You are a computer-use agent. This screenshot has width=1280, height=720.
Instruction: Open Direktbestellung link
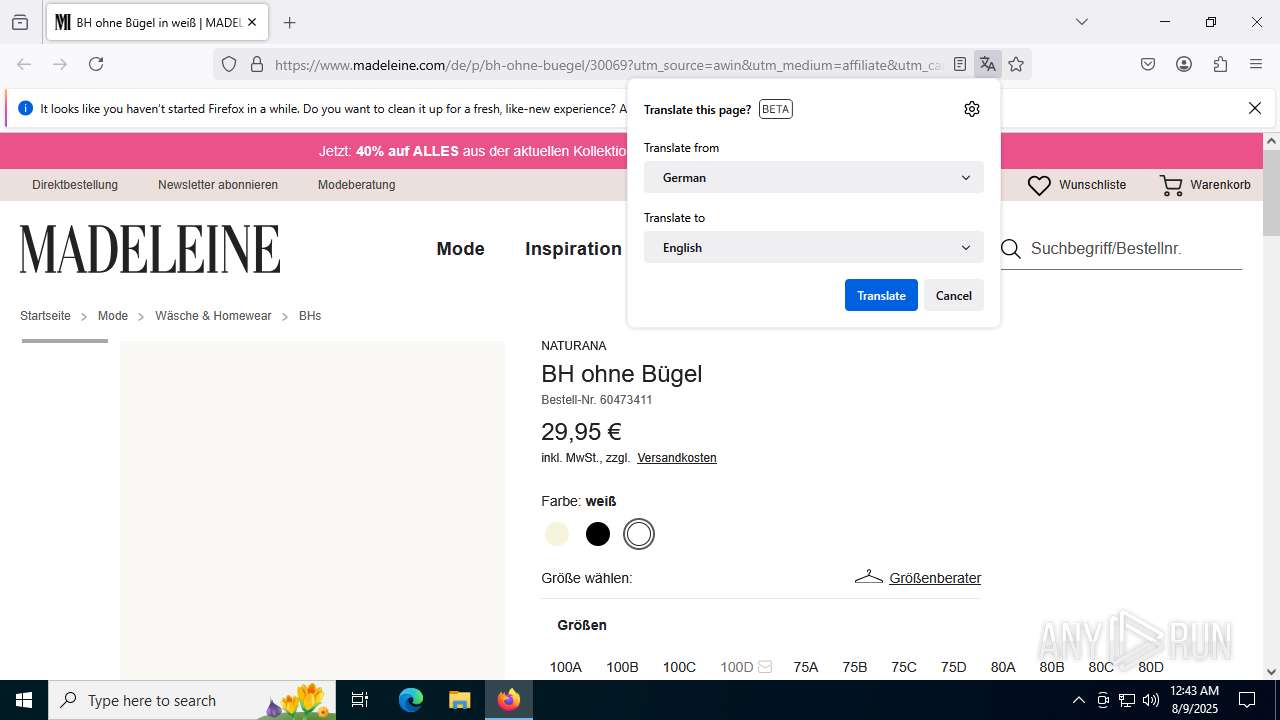(x=75, y=185)
